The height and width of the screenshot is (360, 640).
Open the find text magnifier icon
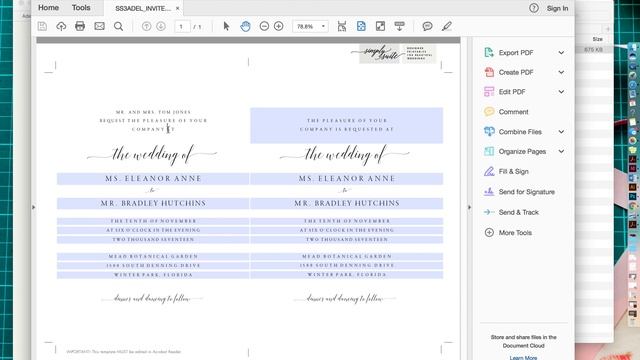tap(118, 27)
